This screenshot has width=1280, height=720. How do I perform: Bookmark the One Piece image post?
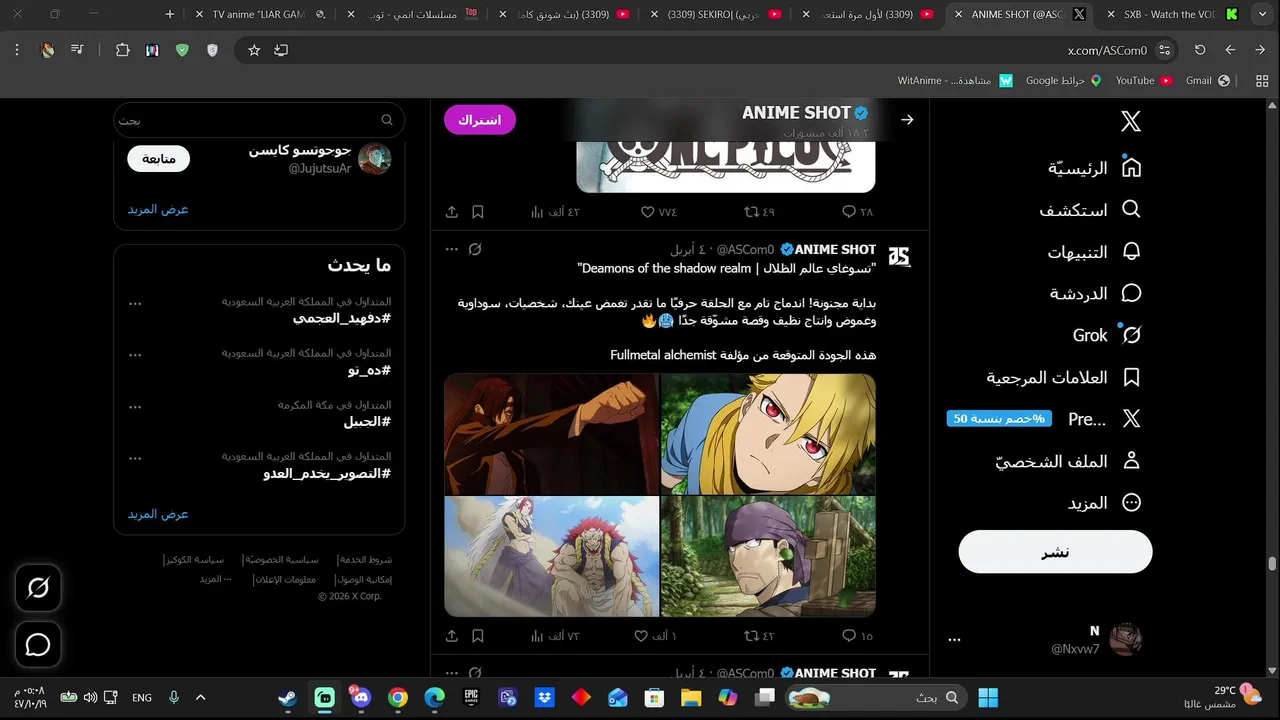(478, 212)
